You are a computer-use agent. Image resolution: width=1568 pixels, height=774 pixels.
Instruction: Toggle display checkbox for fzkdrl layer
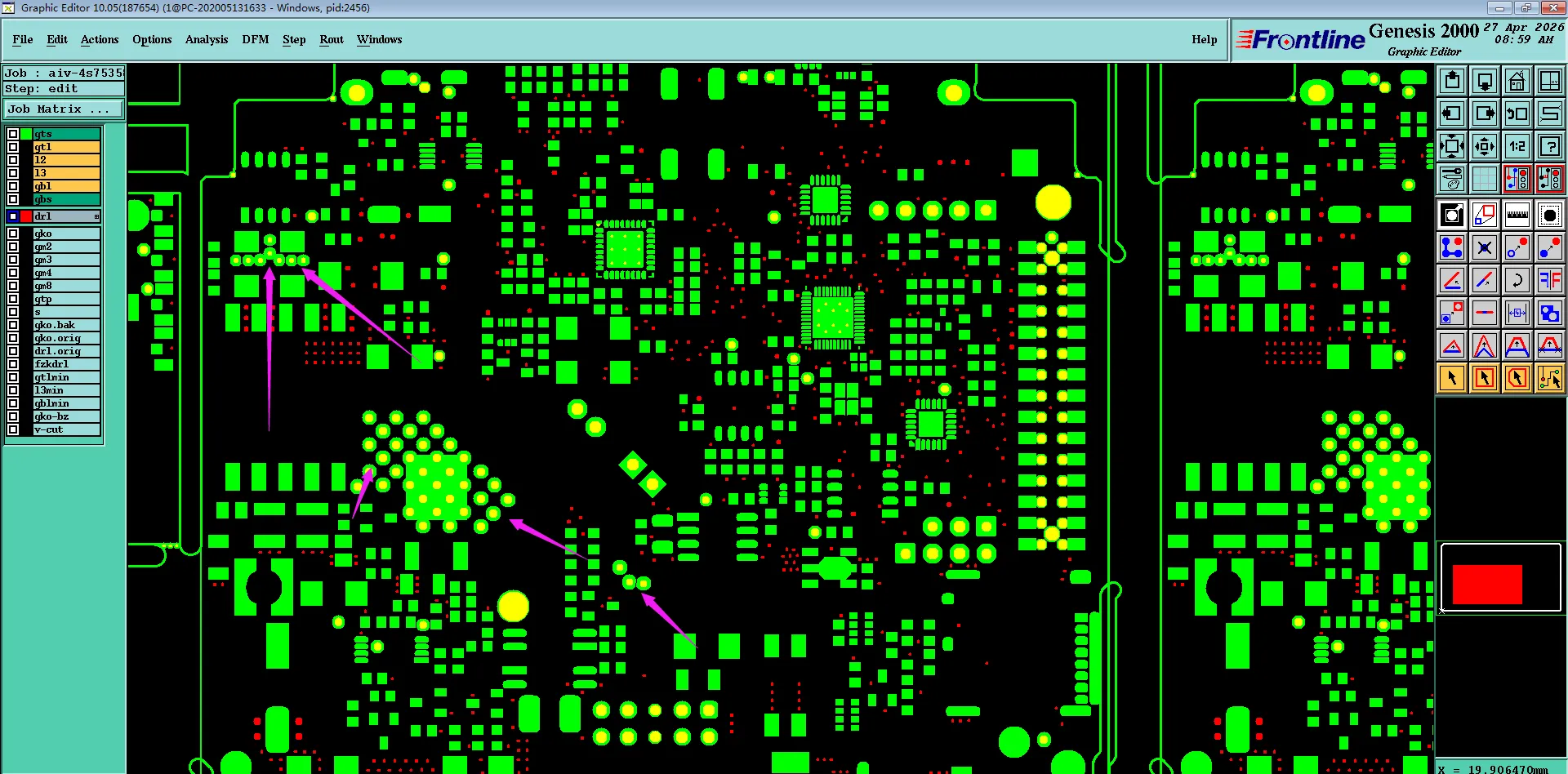tap(13, 364)
